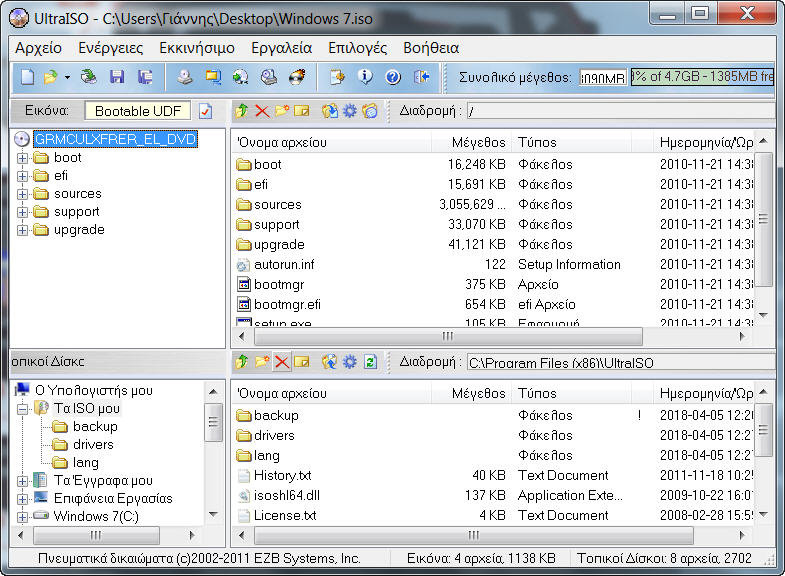Click the gear icon in the local toolbar
Image resolution: width=785 pixels, height=576 pixels.
350,362
